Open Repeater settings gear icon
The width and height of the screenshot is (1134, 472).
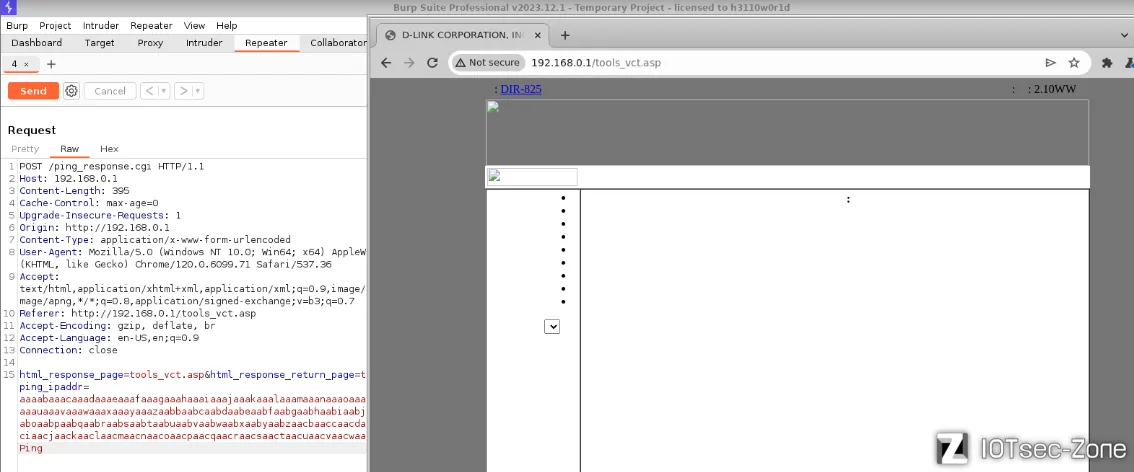(x=71, y=91)
